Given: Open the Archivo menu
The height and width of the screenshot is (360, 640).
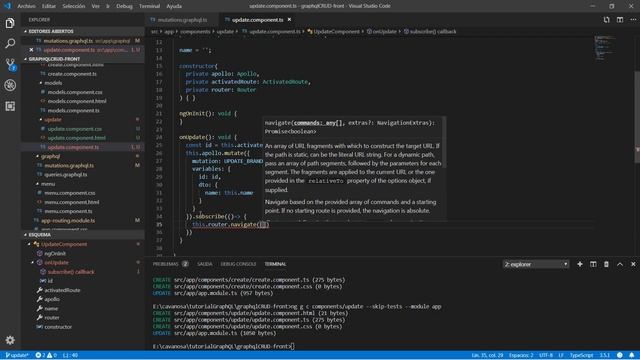Looking at the screenshot, I should 27,6.
